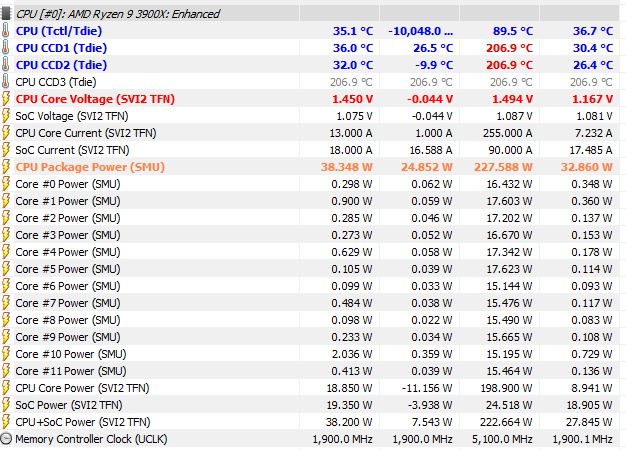Click lightning icon of CPU Core Power (SVI2 TFN)

pos(6,388)
